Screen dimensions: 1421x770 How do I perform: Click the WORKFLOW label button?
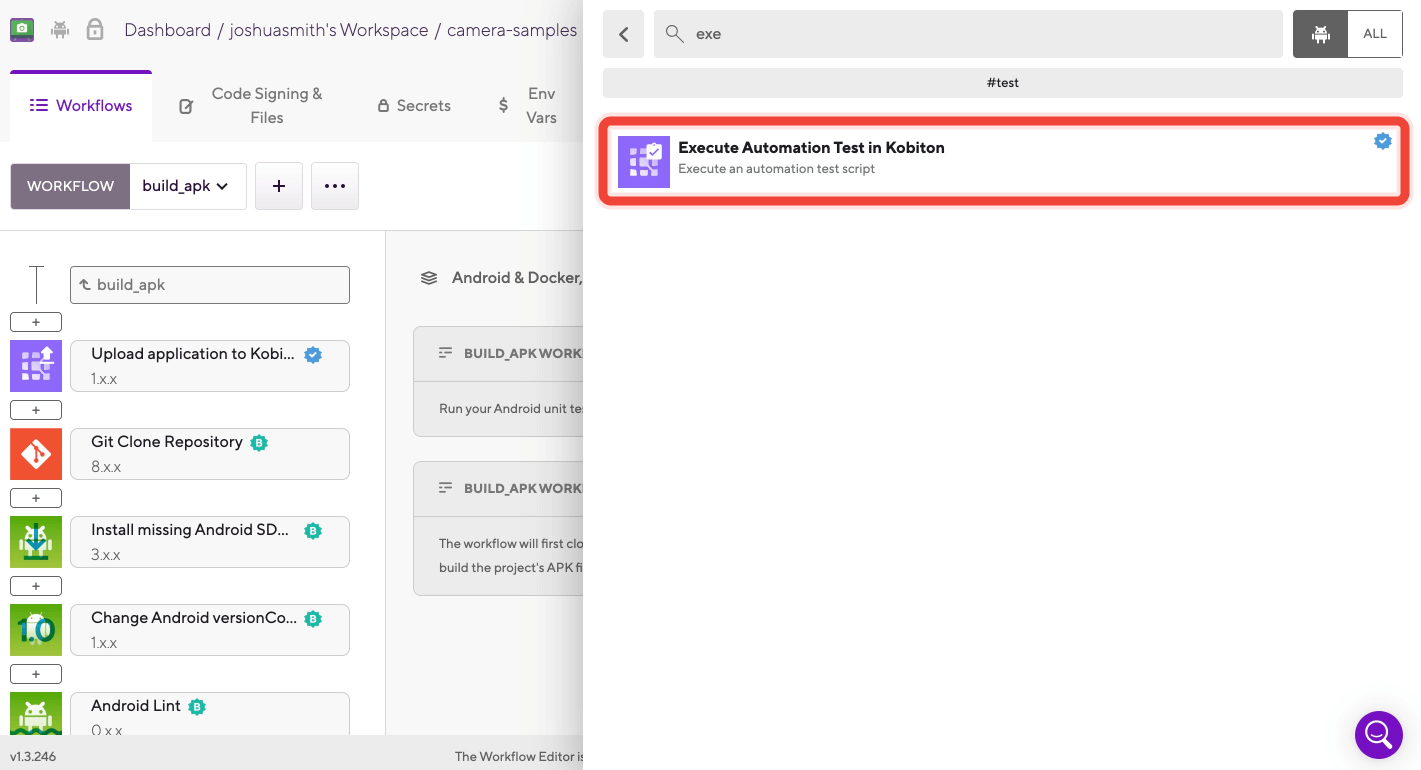coord(70,186)
